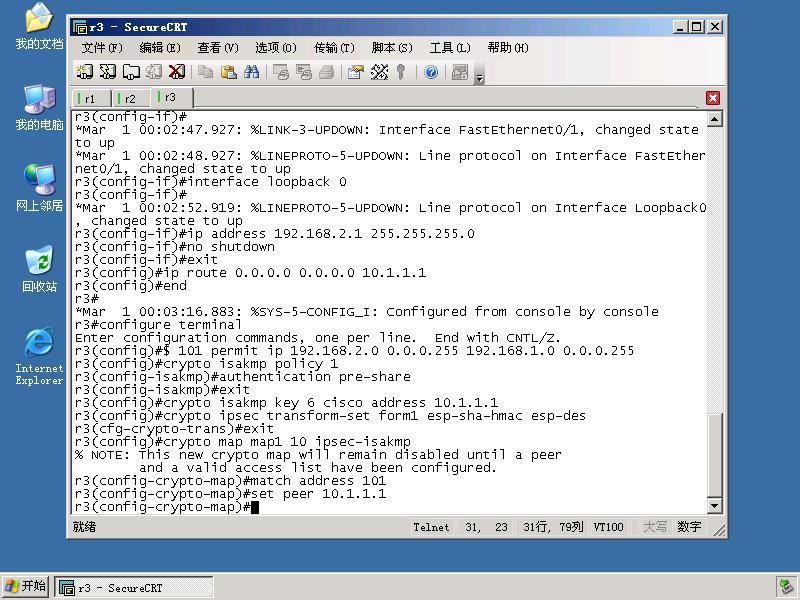Click the grayed Print printer icon

pyautogui.click(x=327, y=72)
